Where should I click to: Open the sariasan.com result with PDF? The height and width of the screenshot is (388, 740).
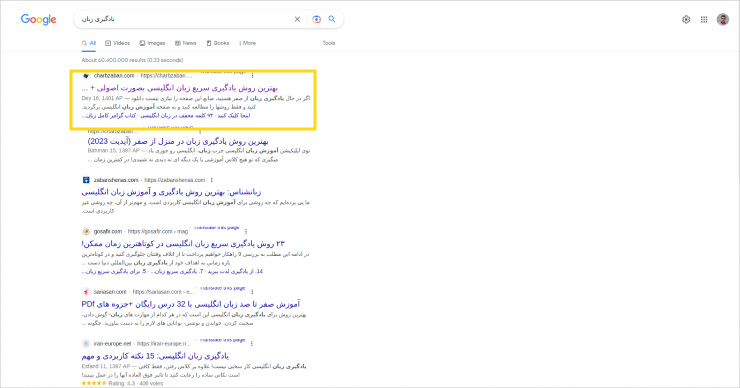click(190, 304)
